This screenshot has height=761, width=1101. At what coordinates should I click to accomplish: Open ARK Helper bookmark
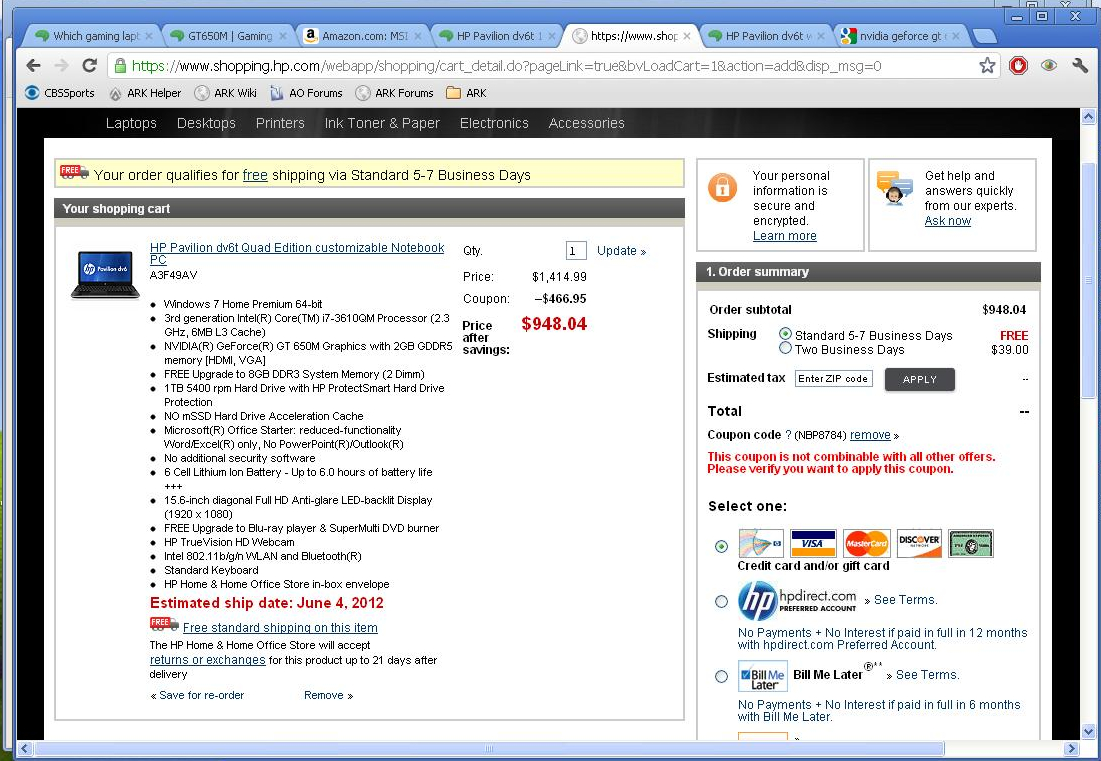tap(145, 93)
